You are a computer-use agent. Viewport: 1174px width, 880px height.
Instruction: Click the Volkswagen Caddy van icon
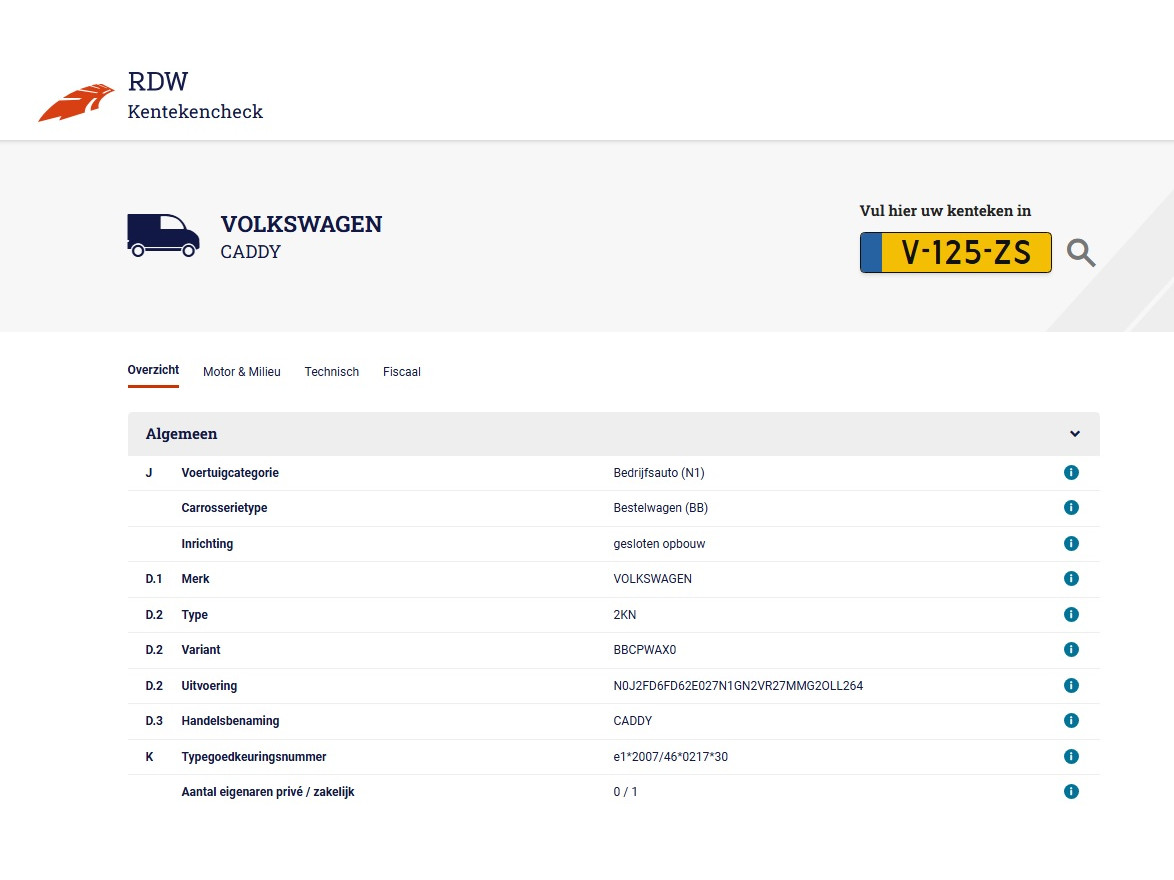click(163, 235)
